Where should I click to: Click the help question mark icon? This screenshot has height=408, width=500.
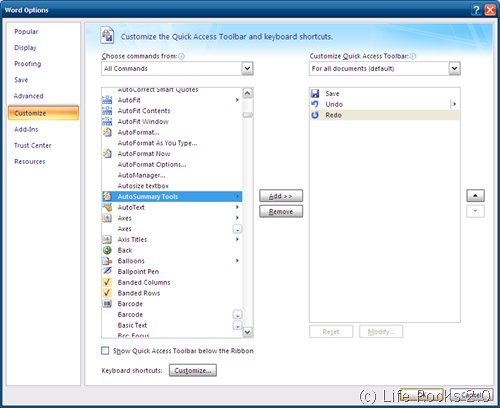pos(476,10)
